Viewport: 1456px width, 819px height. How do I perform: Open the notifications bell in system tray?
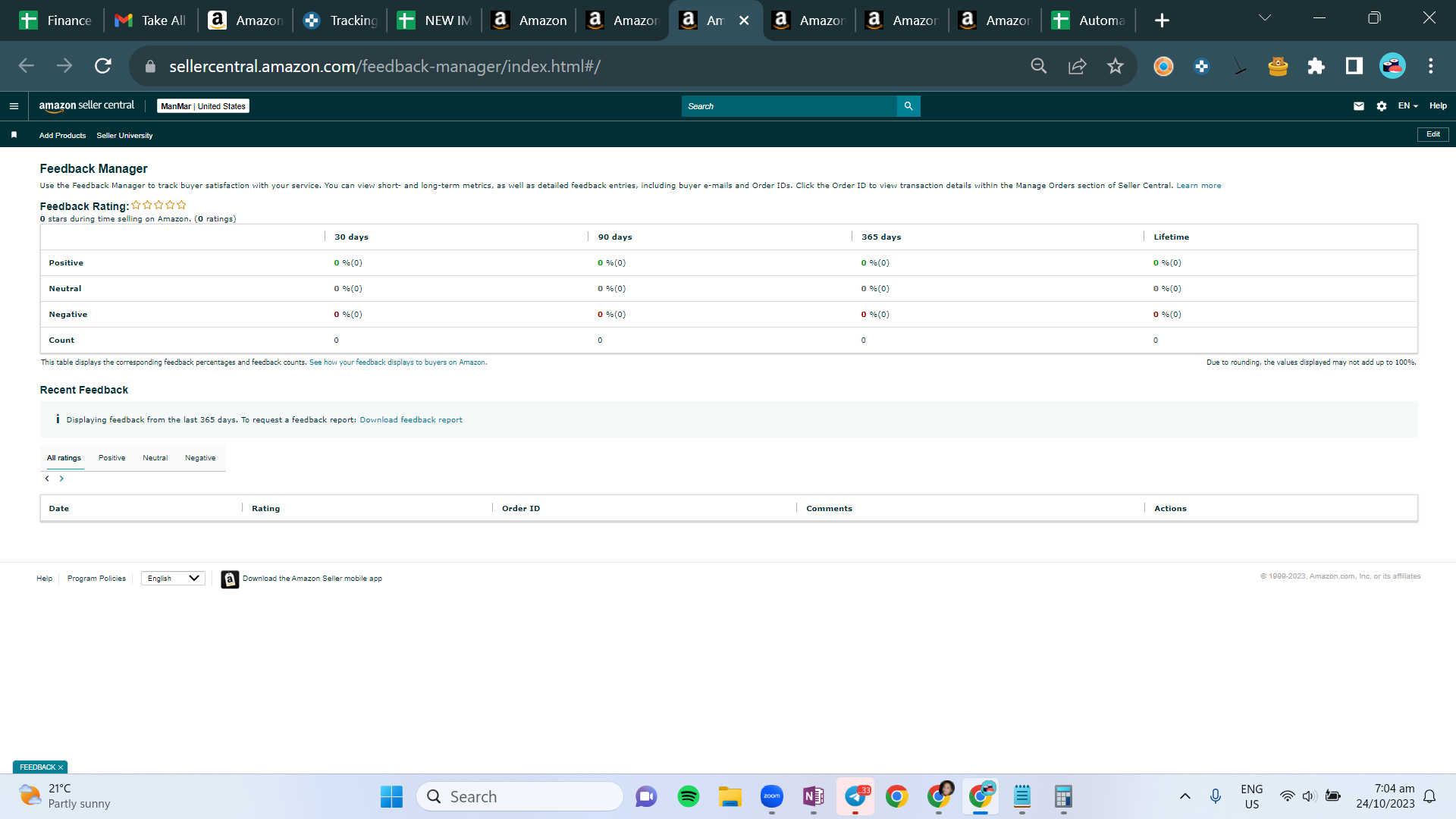1429,796
